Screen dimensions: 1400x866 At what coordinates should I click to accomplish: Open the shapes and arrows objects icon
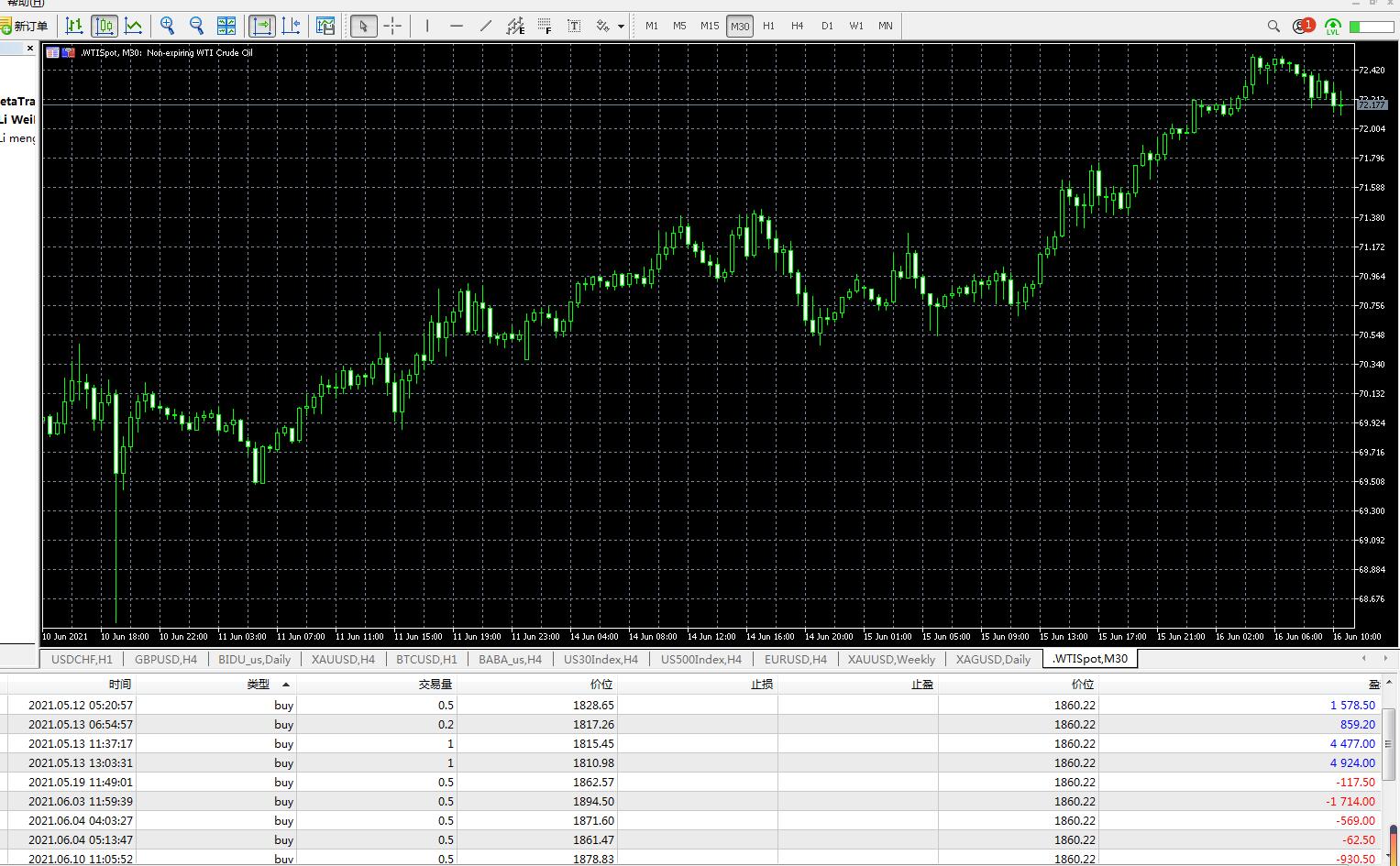point(603,26)
